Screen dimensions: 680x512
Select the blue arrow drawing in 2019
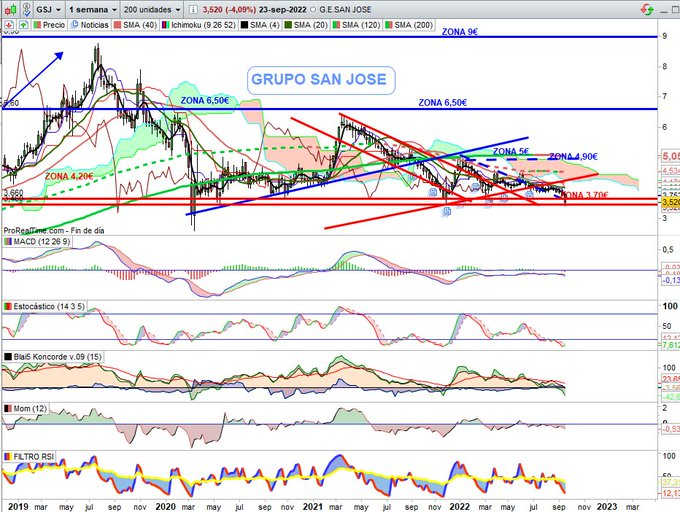(33, 78)
